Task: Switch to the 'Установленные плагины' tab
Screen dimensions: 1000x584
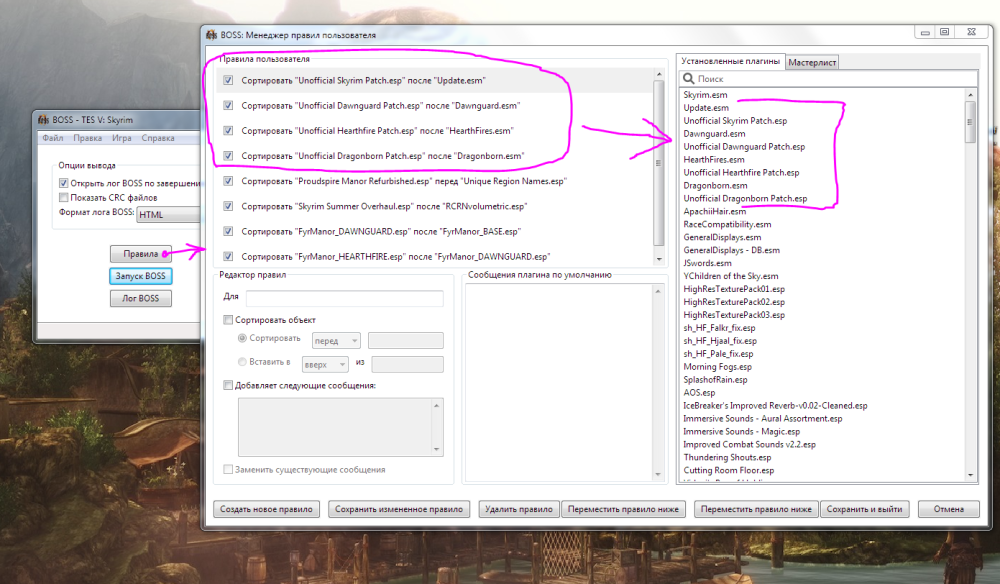Action: [730, 61]
